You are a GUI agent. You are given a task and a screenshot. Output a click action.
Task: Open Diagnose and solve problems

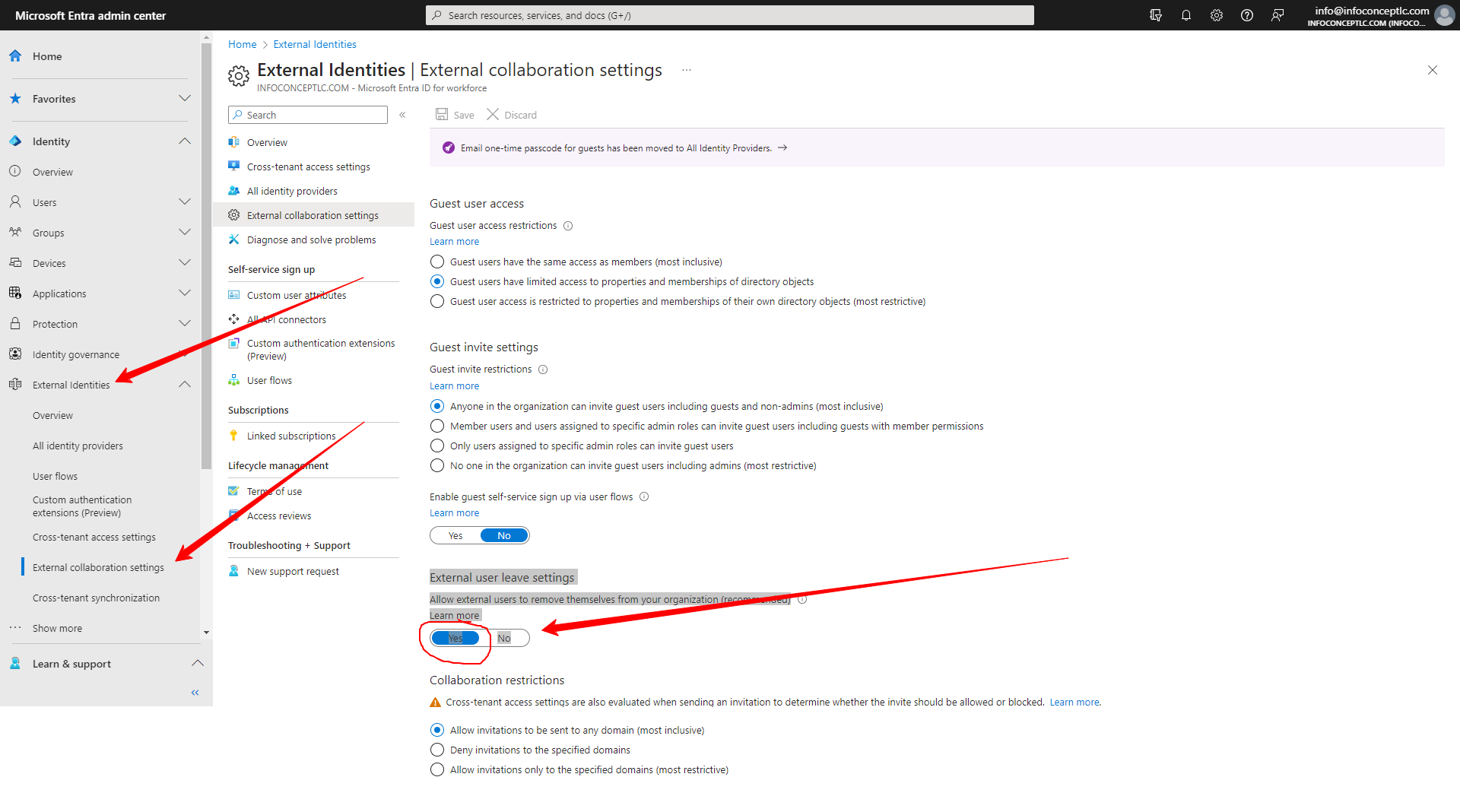pyautogui.click(x=311, y=239)
